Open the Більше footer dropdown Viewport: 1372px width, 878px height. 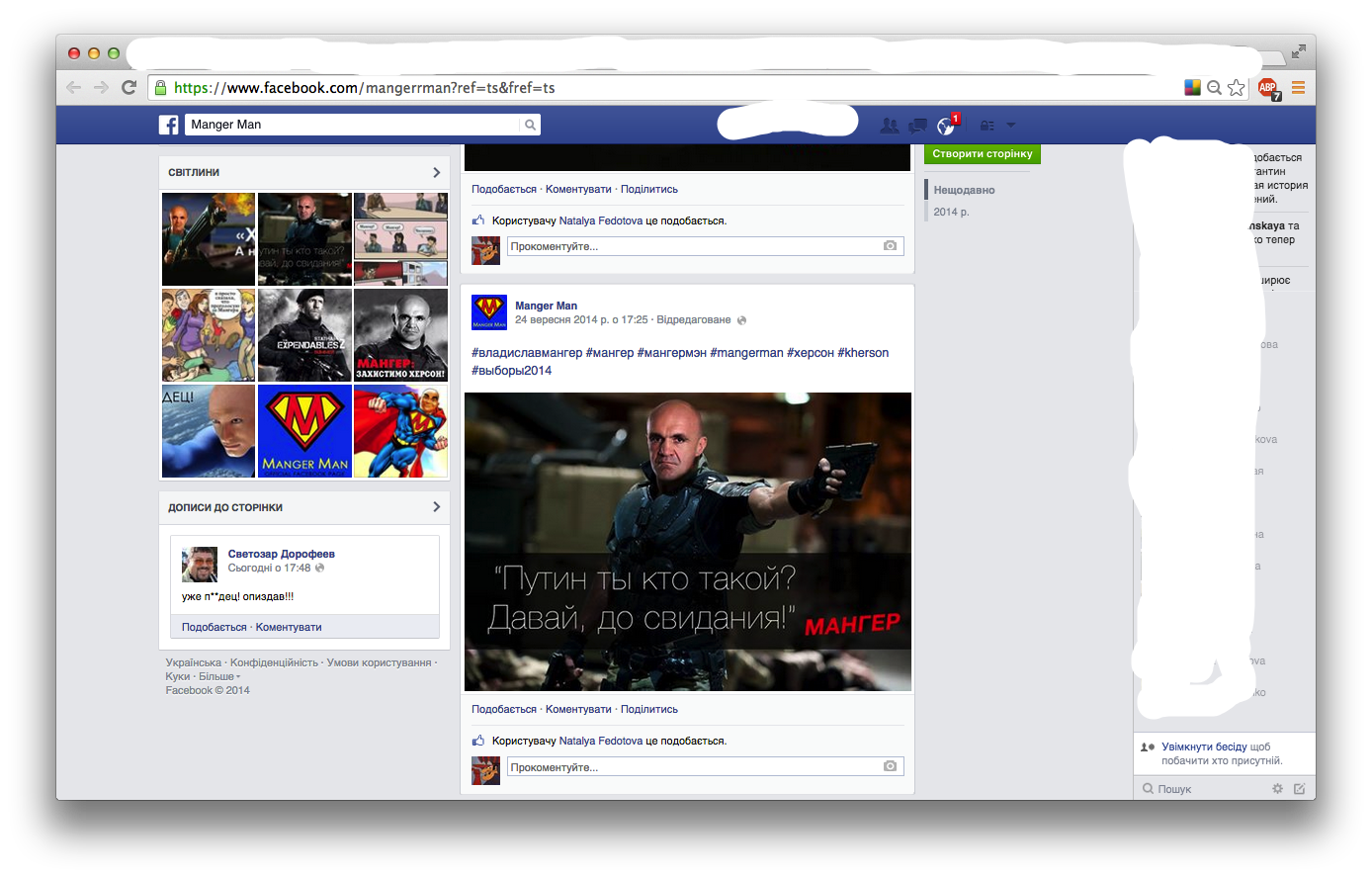pos(219,676)
